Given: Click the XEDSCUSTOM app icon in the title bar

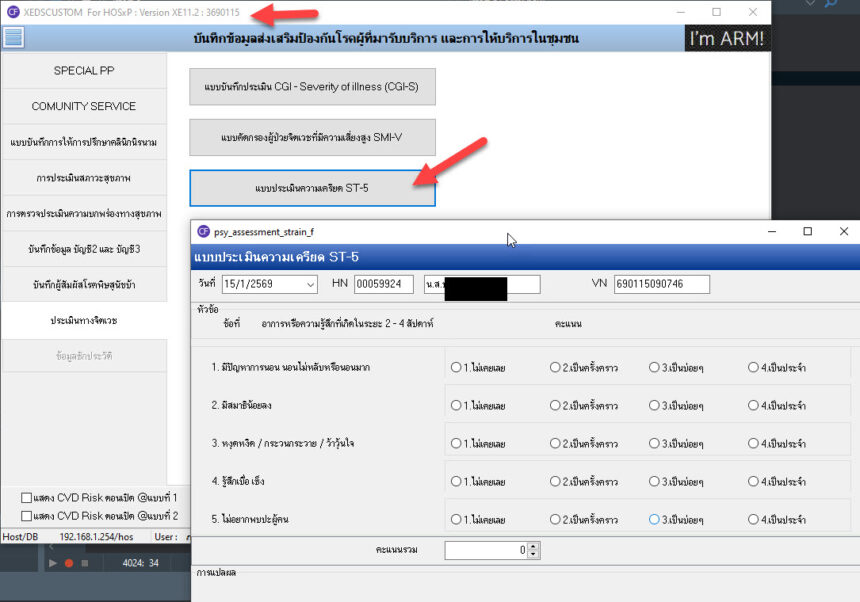Looking at the screenshot, I should 13,12.
